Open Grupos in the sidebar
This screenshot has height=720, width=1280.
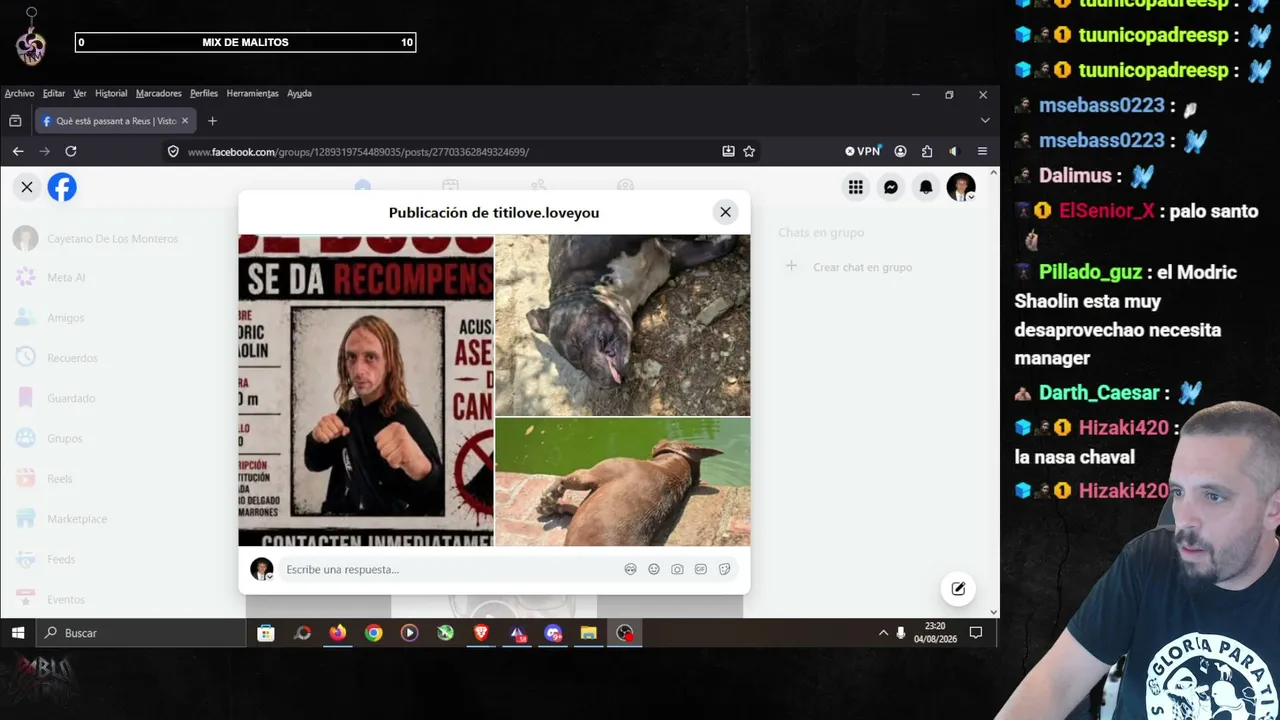click(50, 438)
